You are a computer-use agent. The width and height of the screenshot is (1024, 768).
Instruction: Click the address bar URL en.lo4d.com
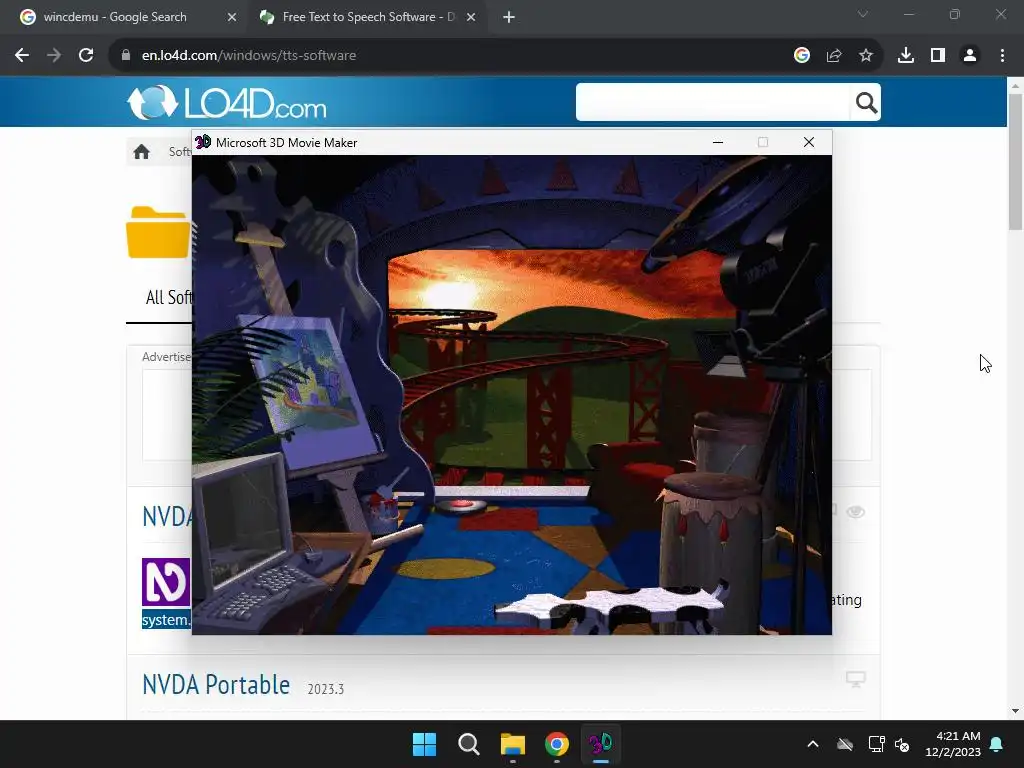(249, 56)
